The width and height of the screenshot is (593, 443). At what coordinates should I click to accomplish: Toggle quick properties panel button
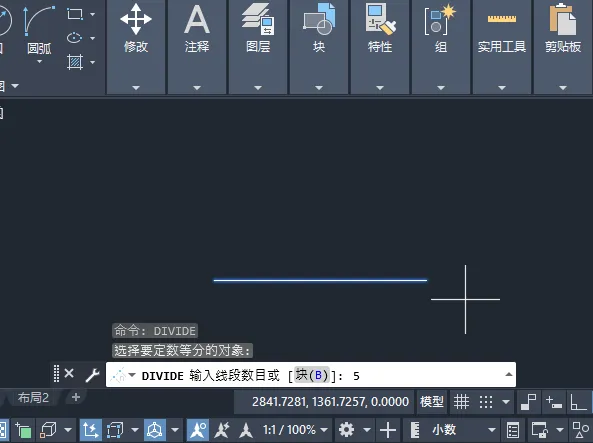(513, 430)
